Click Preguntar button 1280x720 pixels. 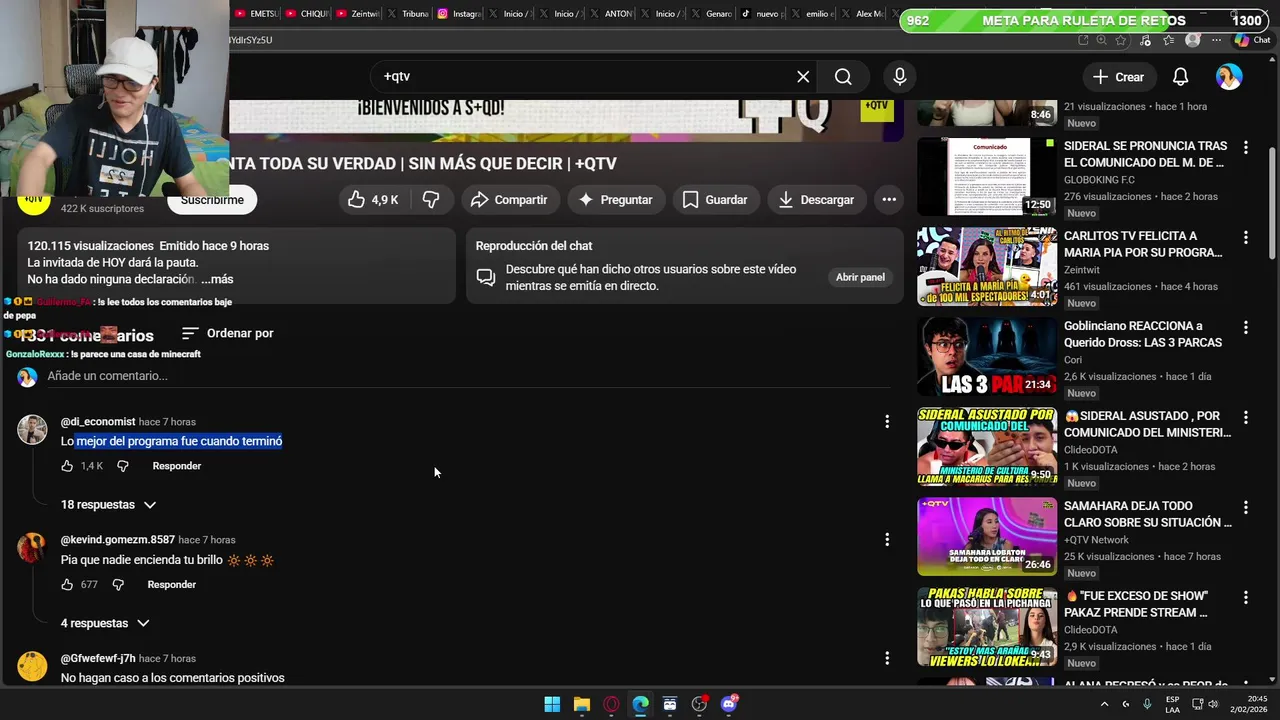616,200
